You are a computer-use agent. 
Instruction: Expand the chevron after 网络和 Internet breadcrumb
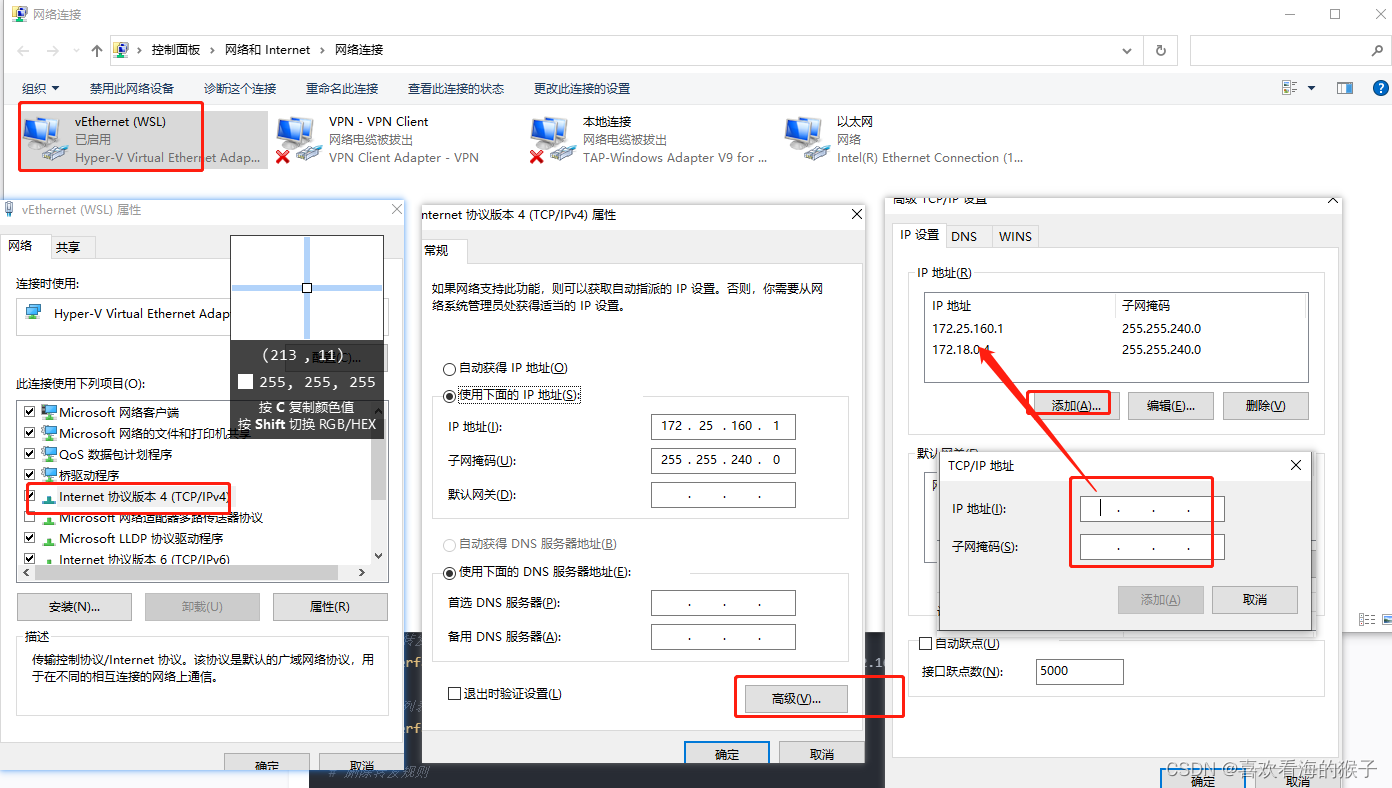pyautogui.click(x=322, y=50)
